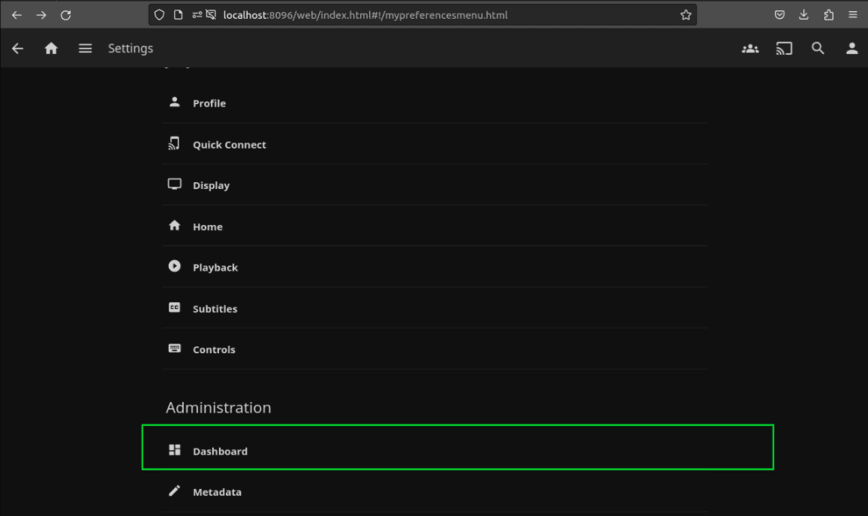Click the page info document icon in address bar
Image resolution: width=868 pixels, height=516 pixels.
[x=178, y=15]
